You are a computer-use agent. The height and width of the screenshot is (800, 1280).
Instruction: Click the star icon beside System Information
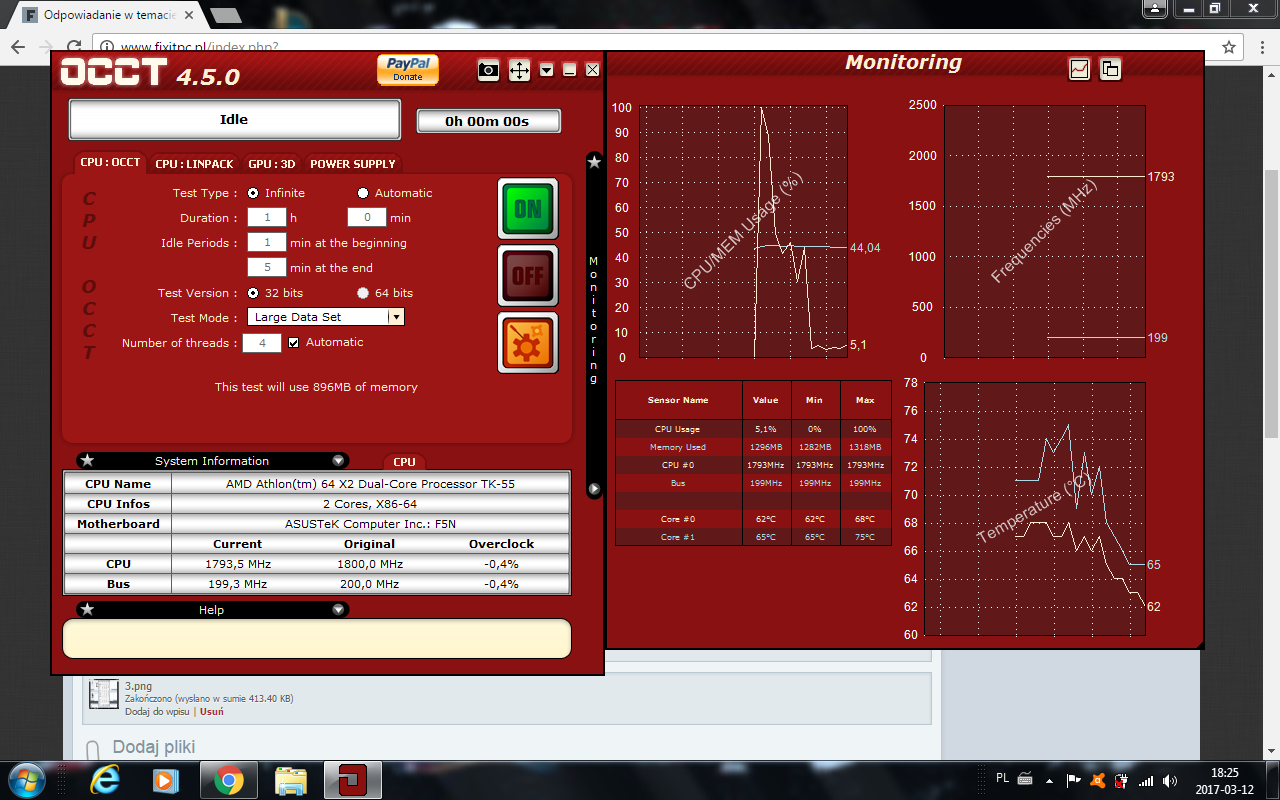click(87, 461)
